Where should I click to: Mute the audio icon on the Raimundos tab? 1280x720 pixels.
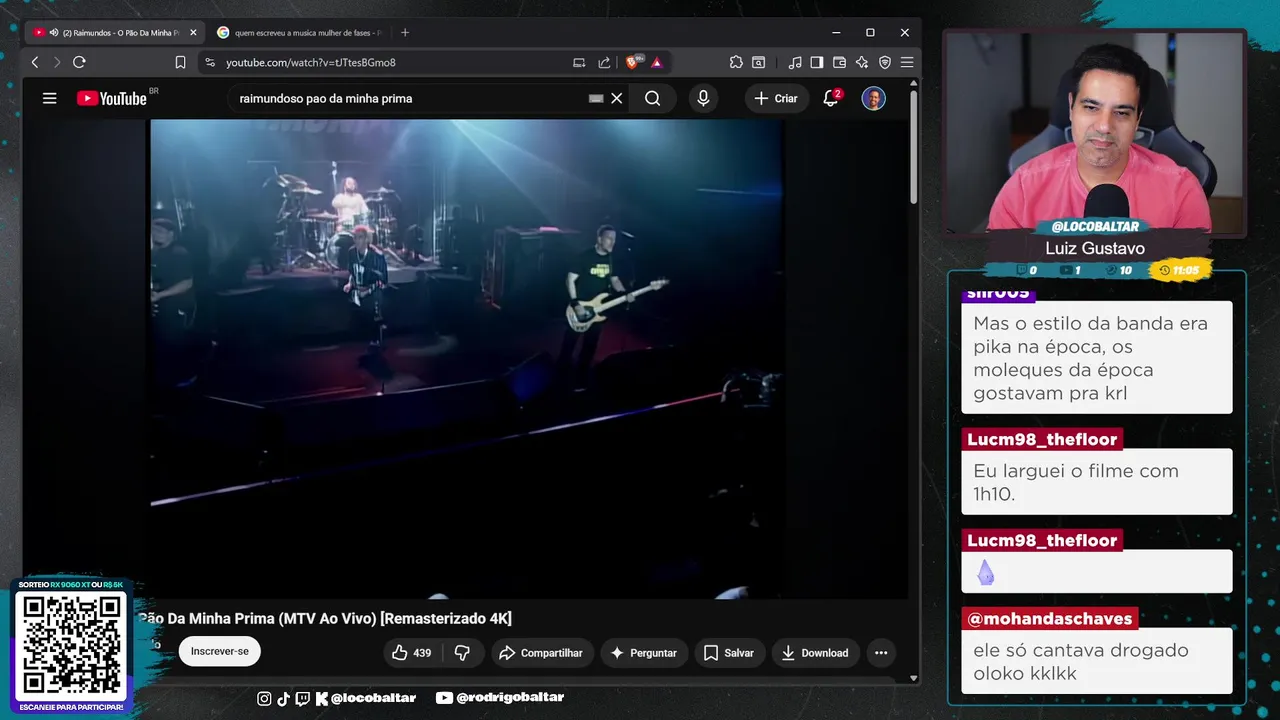53,33
